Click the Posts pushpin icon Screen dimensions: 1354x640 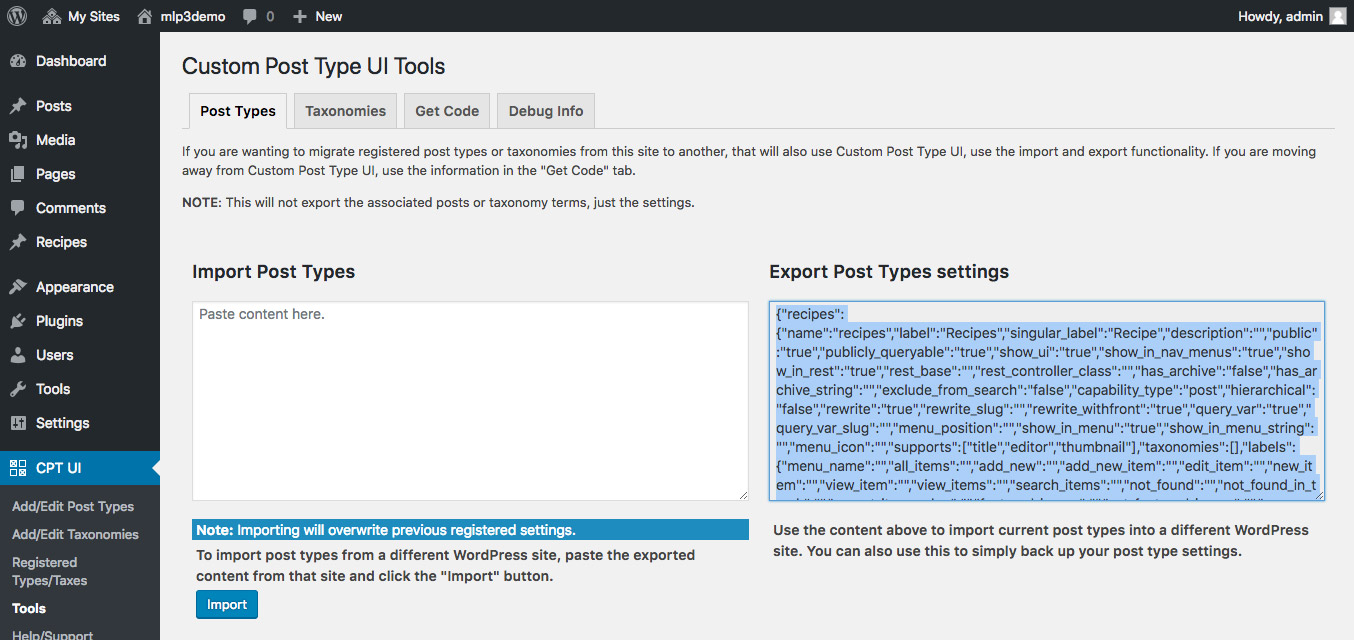tap(18, 106)
